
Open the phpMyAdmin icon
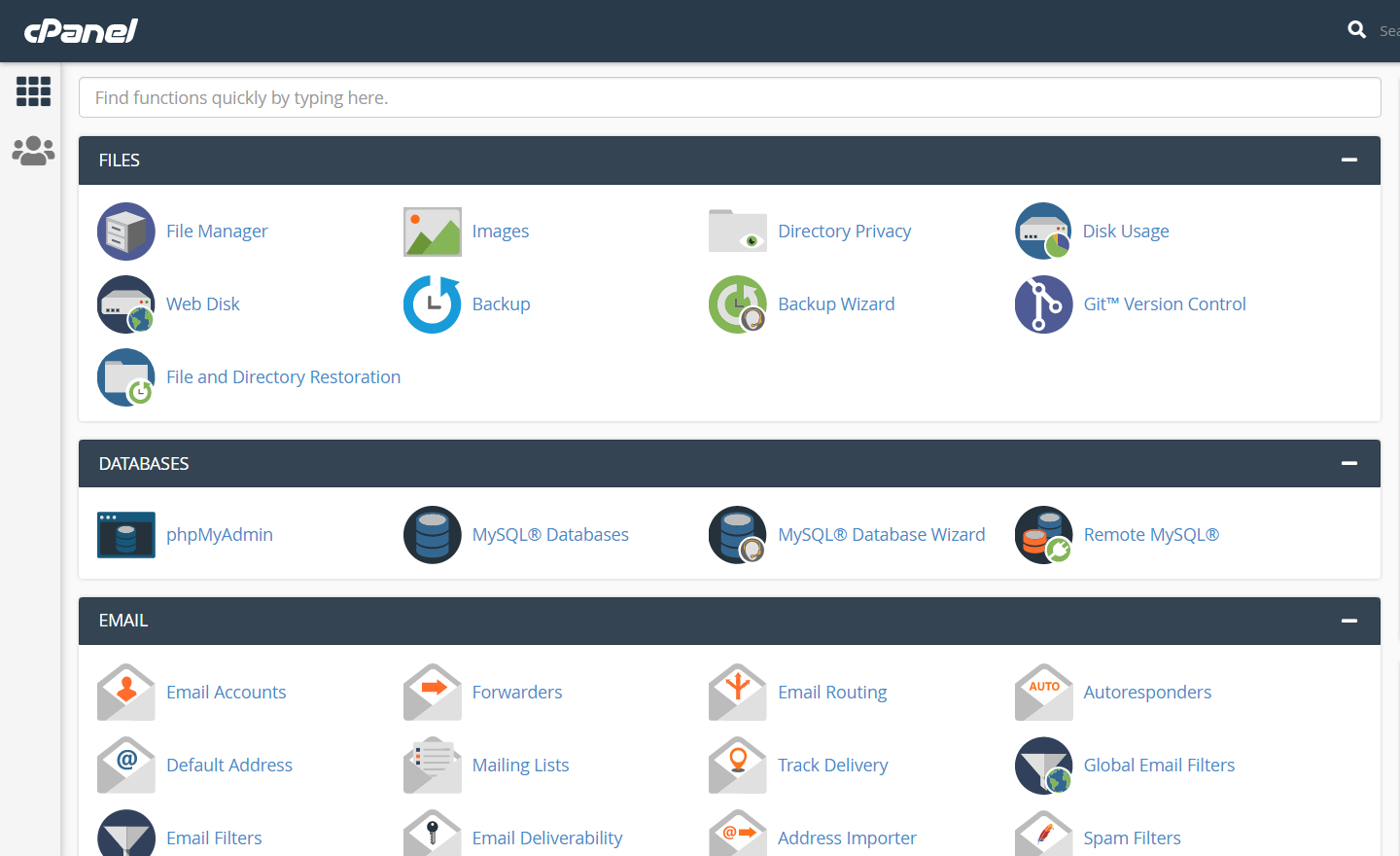[x=126, y=535]
